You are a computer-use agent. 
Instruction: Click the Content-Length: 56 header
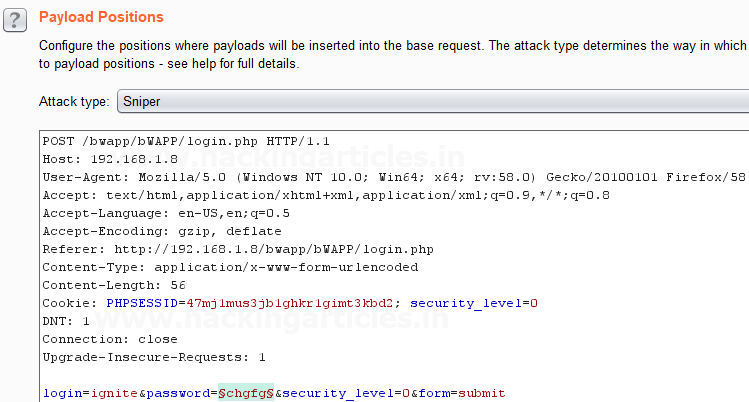click(114, 285)
